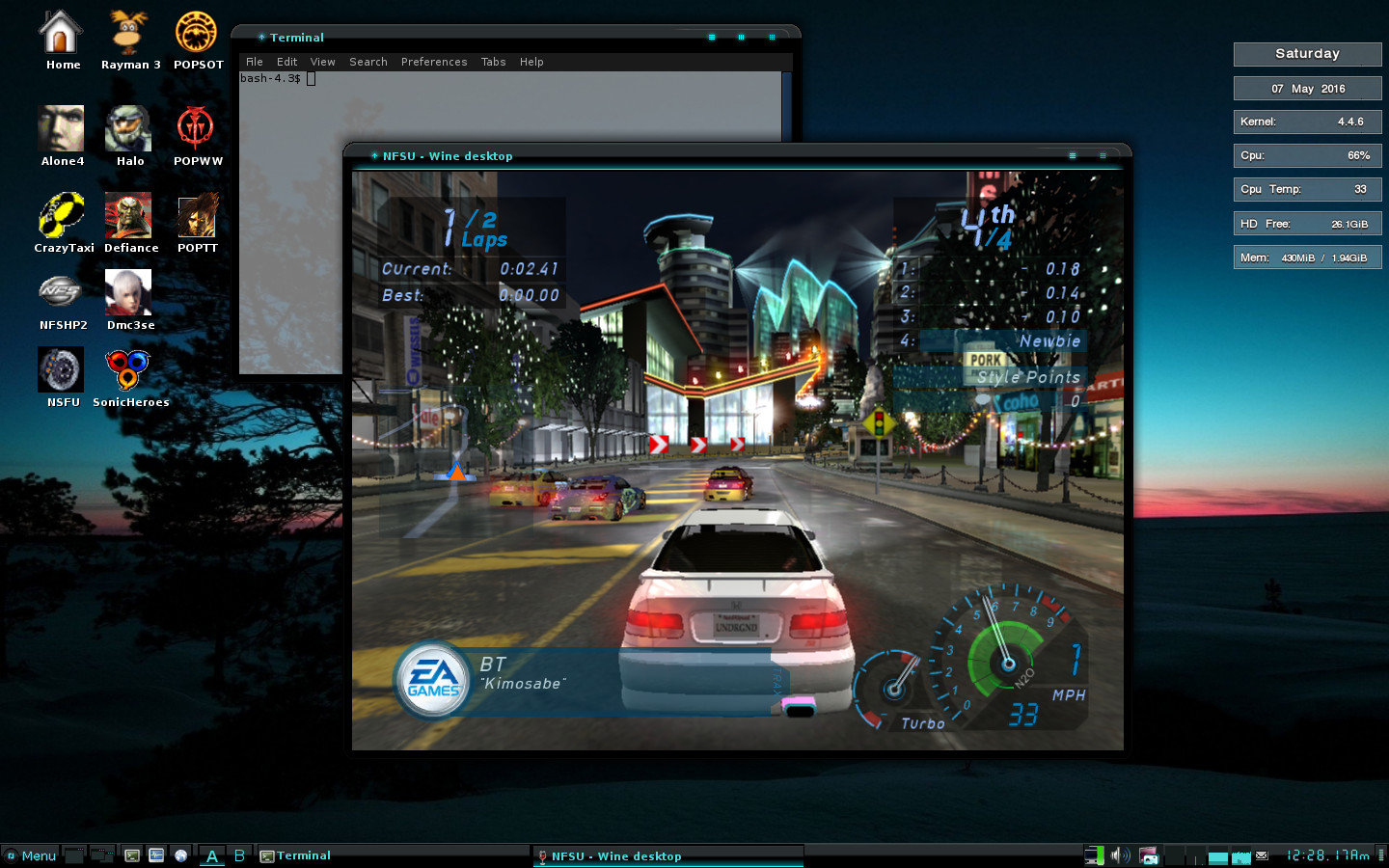Screen dimensions: 1389x868
Task: Open the View menu in Terminal
Action: (x=323, y=62)
